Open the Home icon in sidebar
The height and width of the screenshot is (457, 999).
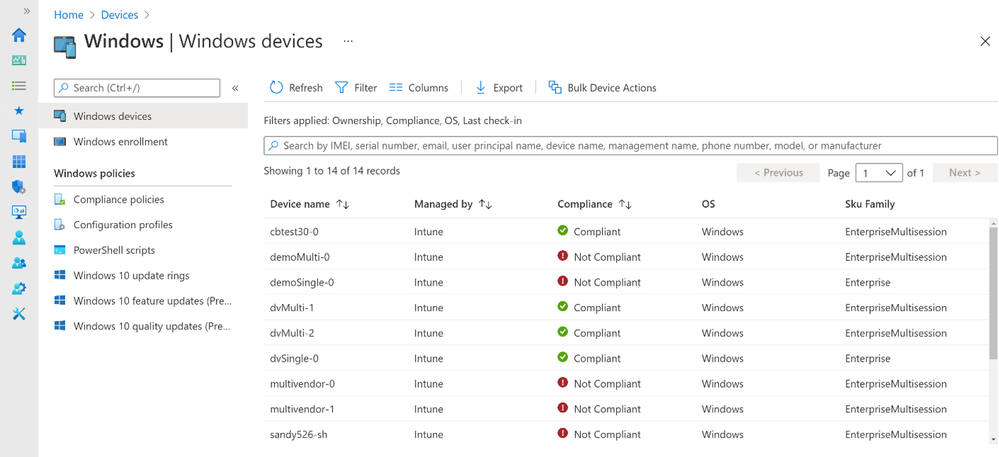tap(19, 35)
